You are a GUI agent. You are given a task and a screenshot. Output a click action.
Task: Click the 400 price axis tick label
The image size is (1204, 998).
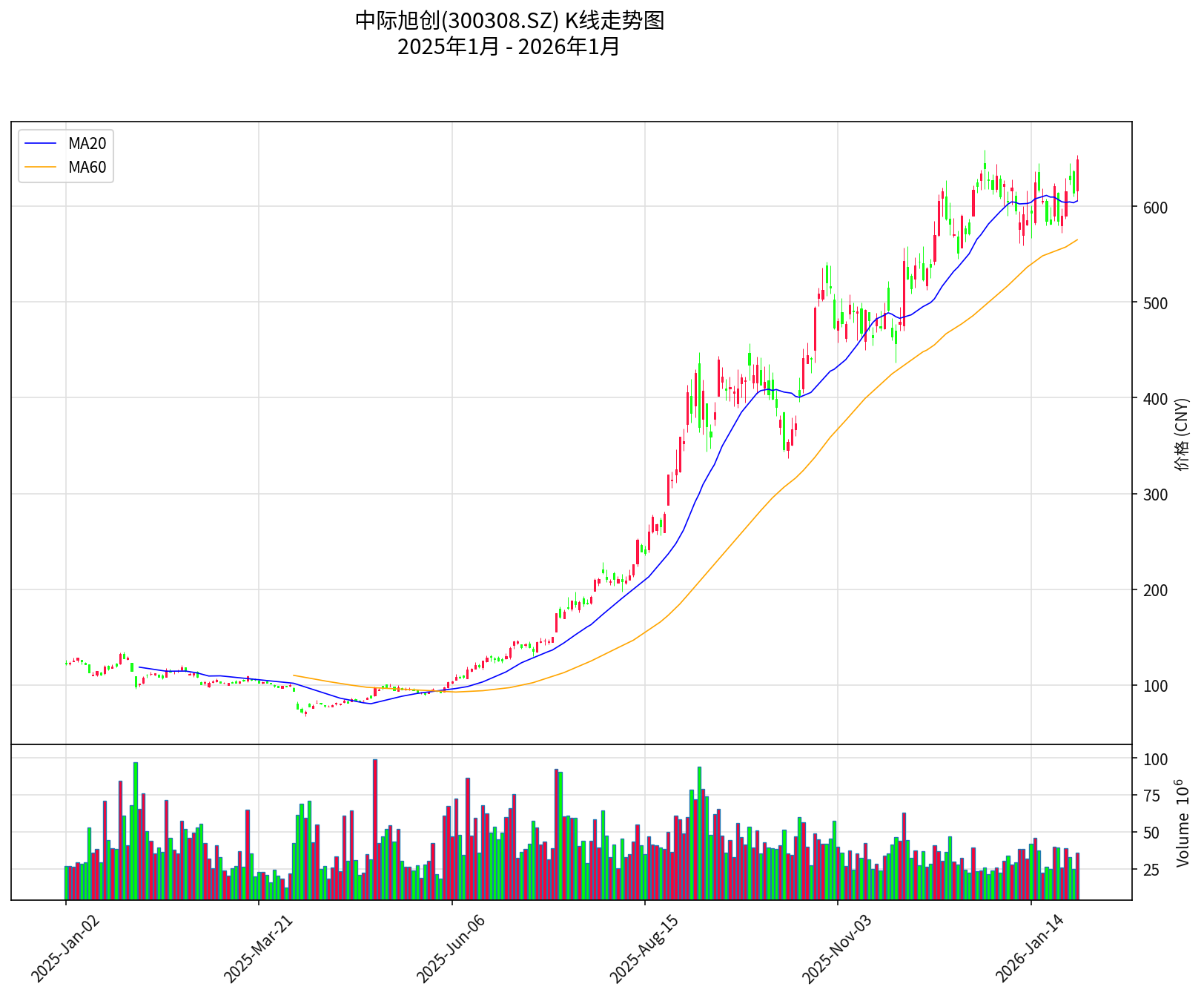(1155, 399)
